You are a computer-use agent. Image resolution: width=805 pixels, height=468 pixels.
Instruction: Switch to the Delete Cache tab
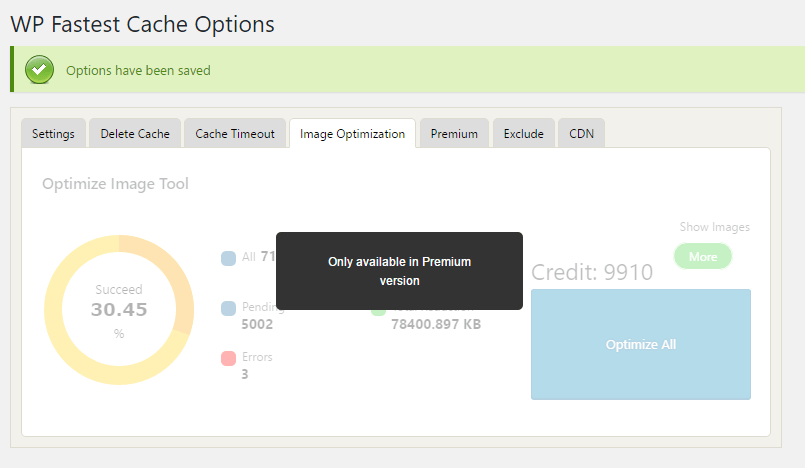click(135, 133)
